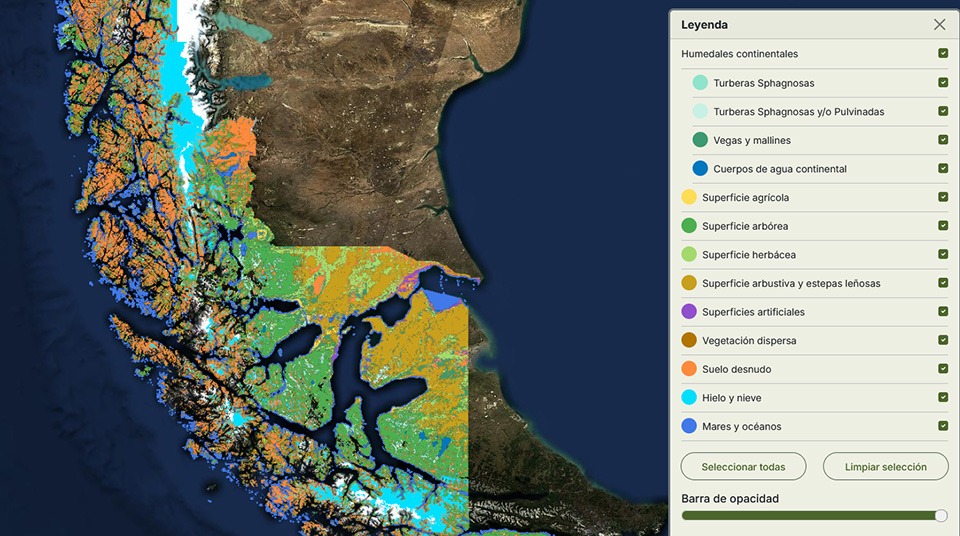Toggle the Superficie herbácea checkbox
This screenshot has width=960, height=536.
(943, 255)
